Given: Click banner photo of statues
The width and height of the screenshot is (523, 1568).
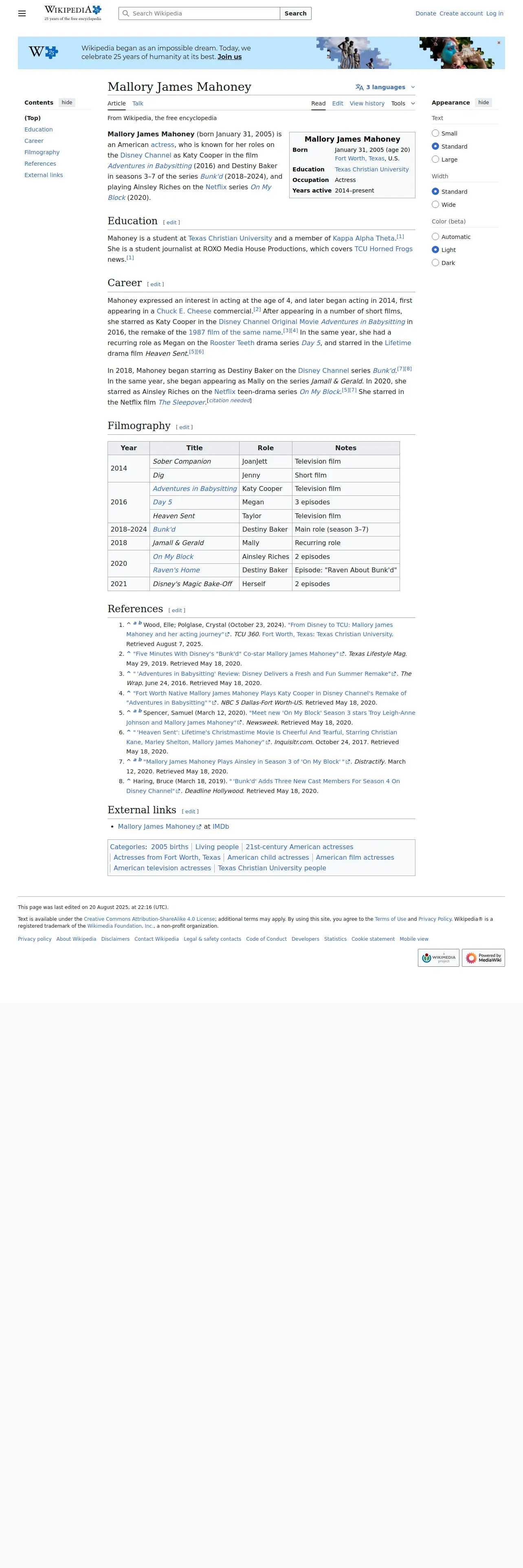Looking at the screenshot, I should pyautogui.click(x=354, y=53).
